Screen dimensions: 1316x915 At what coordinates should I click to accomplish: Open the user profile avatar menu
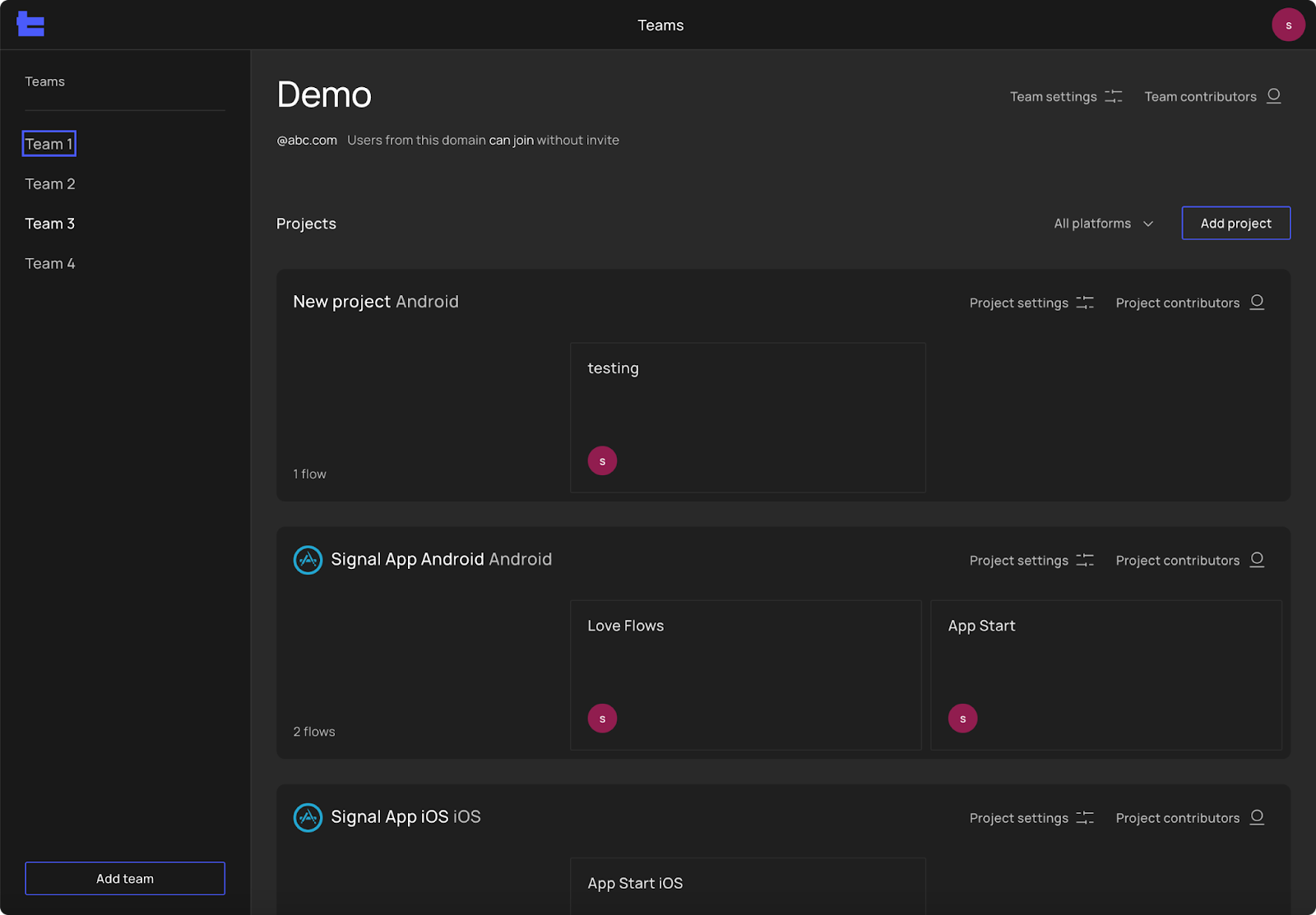point(1288,25)
